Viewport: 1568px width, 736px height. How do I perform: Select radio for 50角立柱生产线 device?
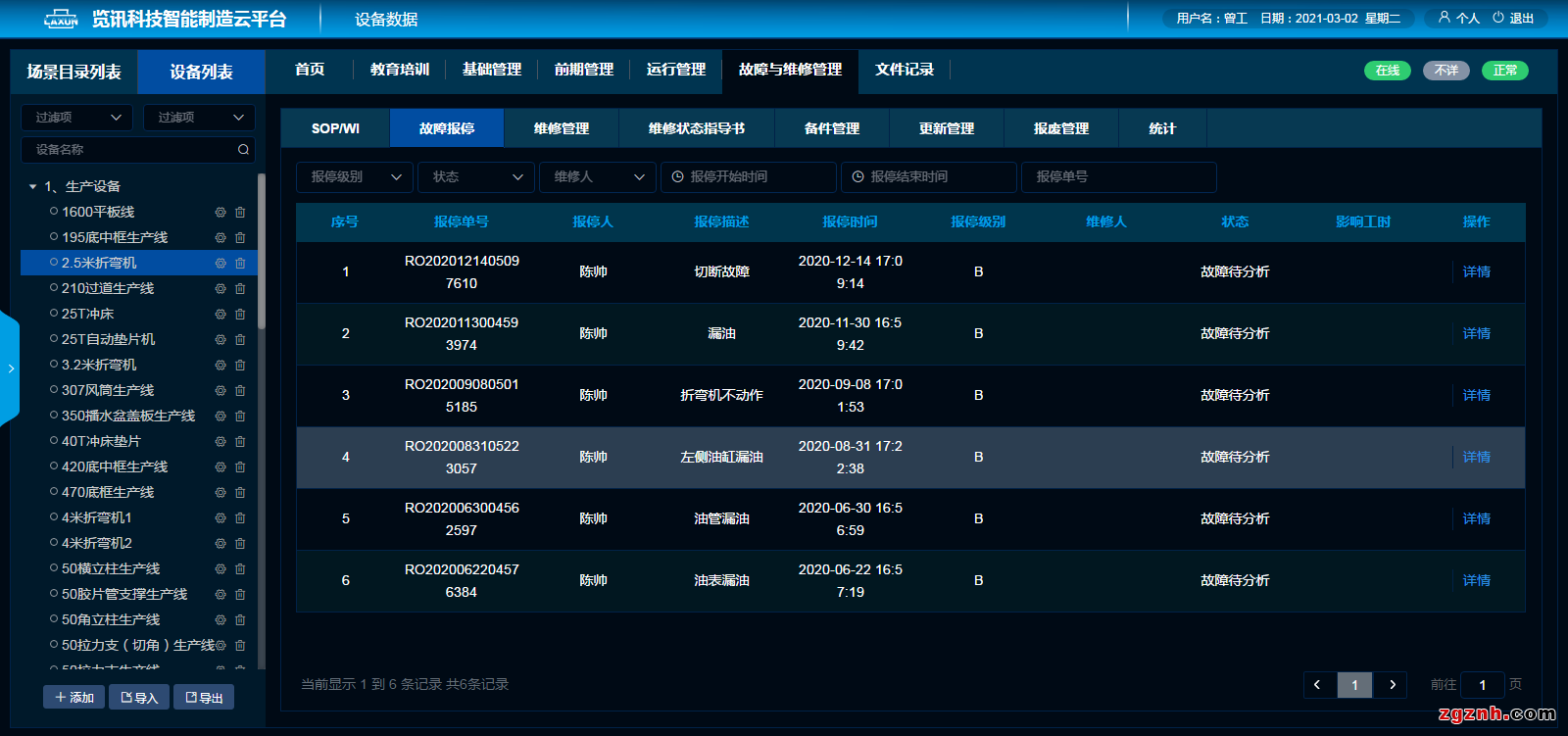coord(54,619)
